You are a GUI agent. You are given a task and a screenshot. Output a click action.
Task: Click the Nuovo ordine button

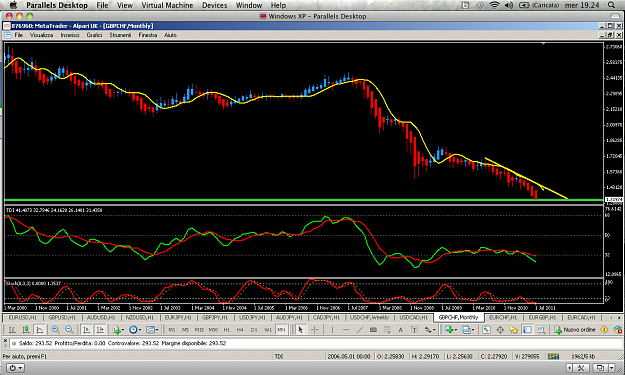click(x=575, y=330)
